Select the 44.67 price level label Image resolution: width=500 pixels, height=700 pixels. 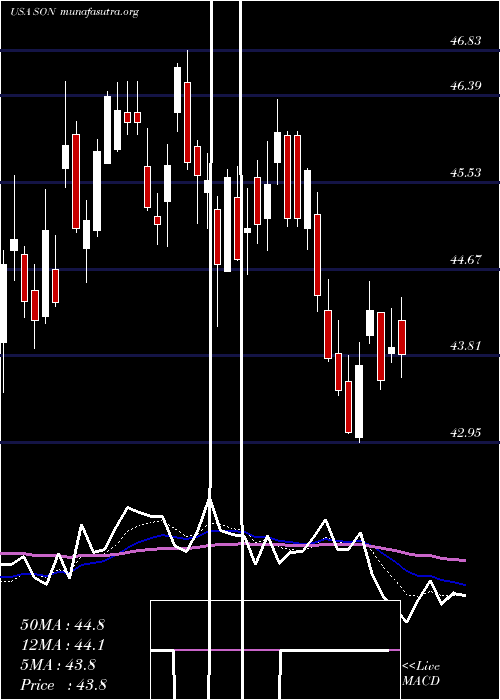pyautogui.click(x=466, y=259)
